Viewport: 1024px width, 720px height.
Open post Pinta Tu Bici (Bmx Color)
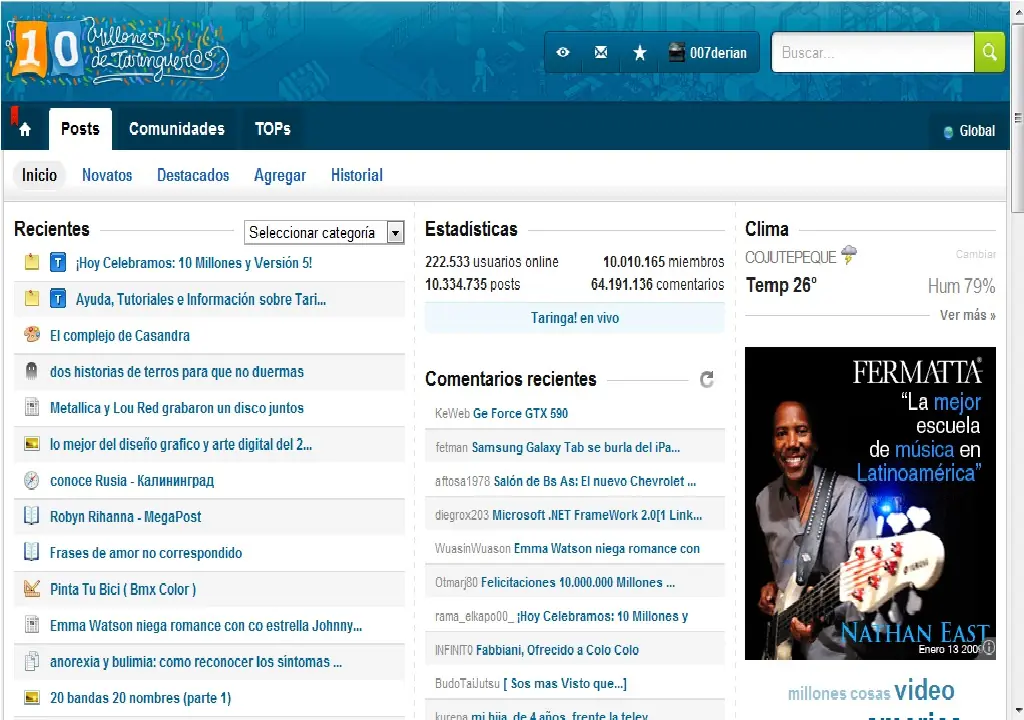(x=123, y=589)
